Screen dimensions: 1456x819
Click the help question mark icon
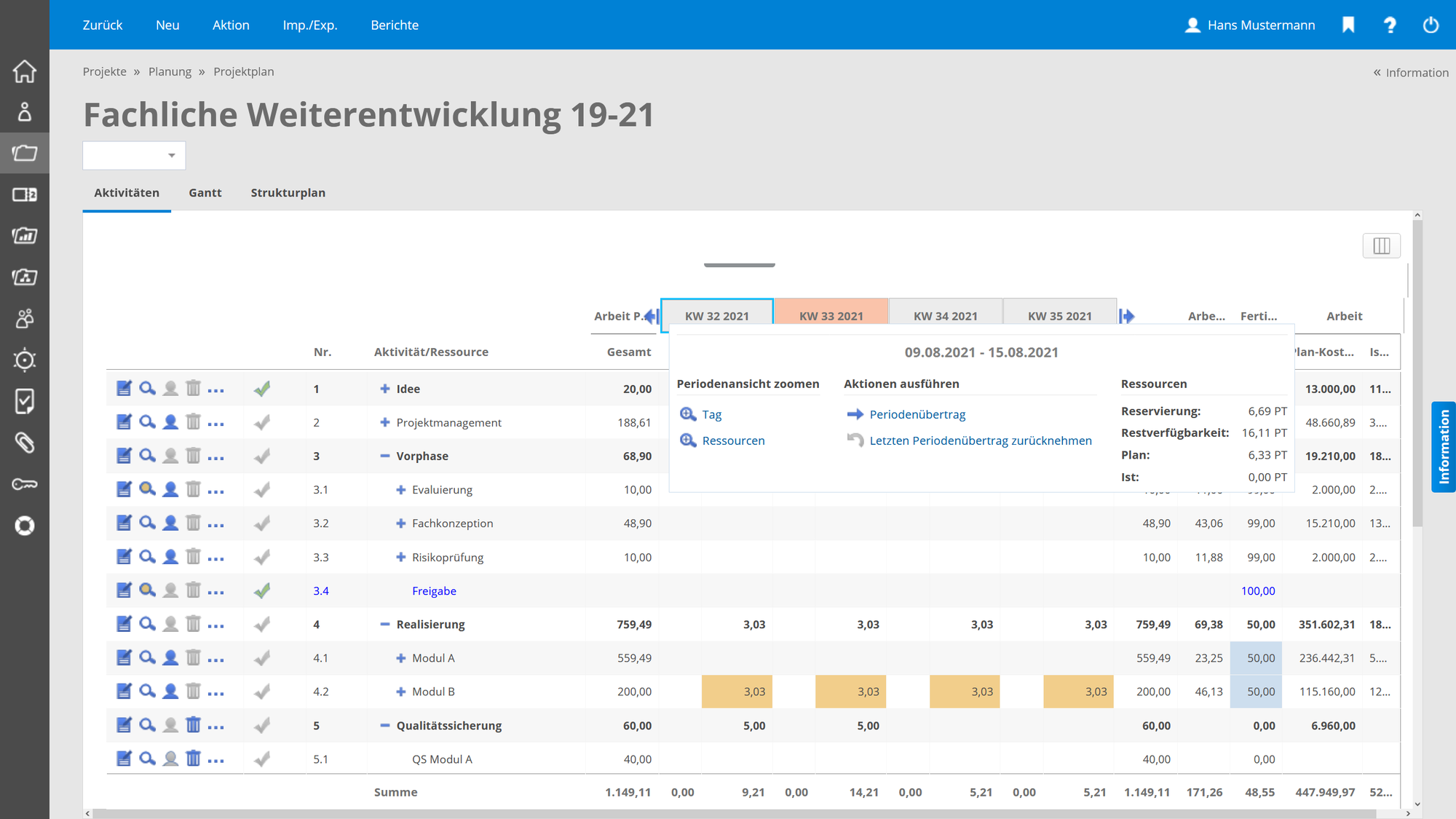pyautogui.click(x=1390, y=25)
